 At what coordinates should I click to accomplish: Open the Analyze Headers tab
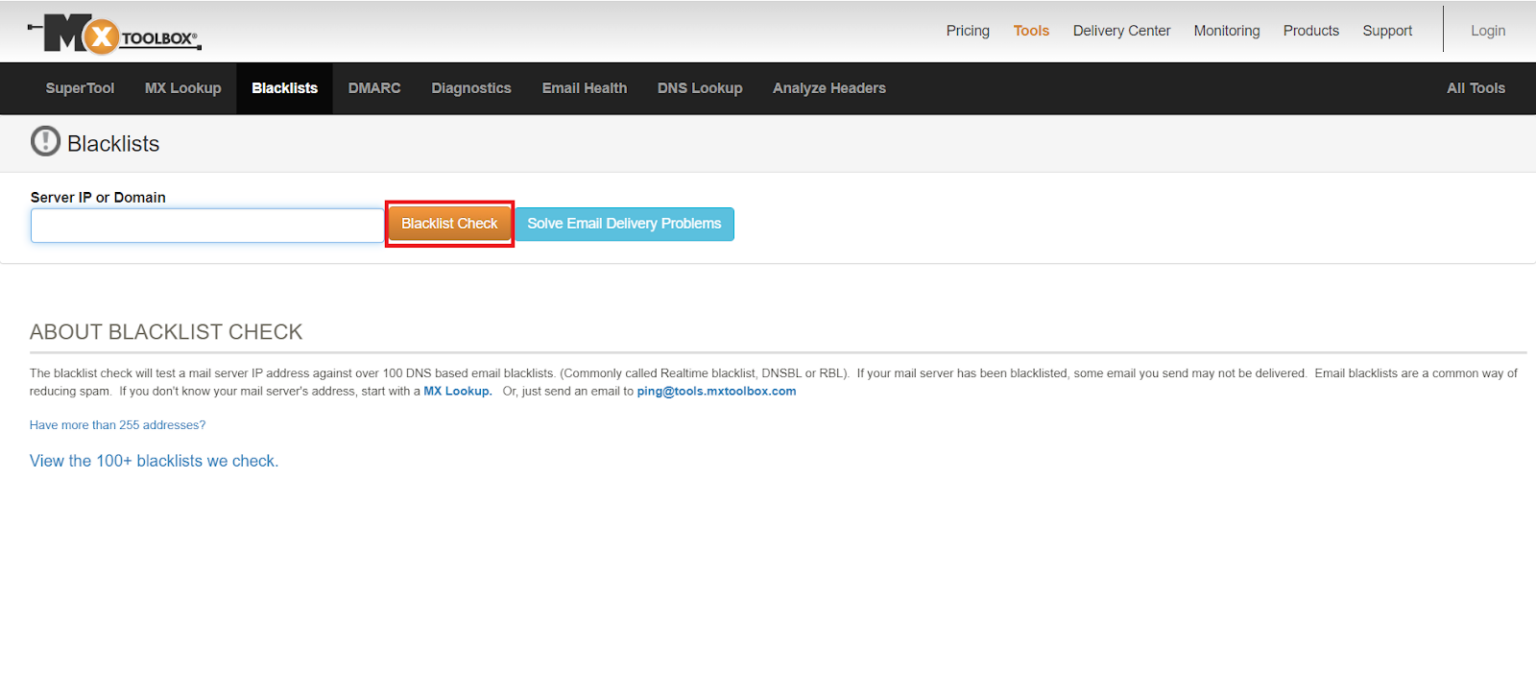click(x=829, y=88)
